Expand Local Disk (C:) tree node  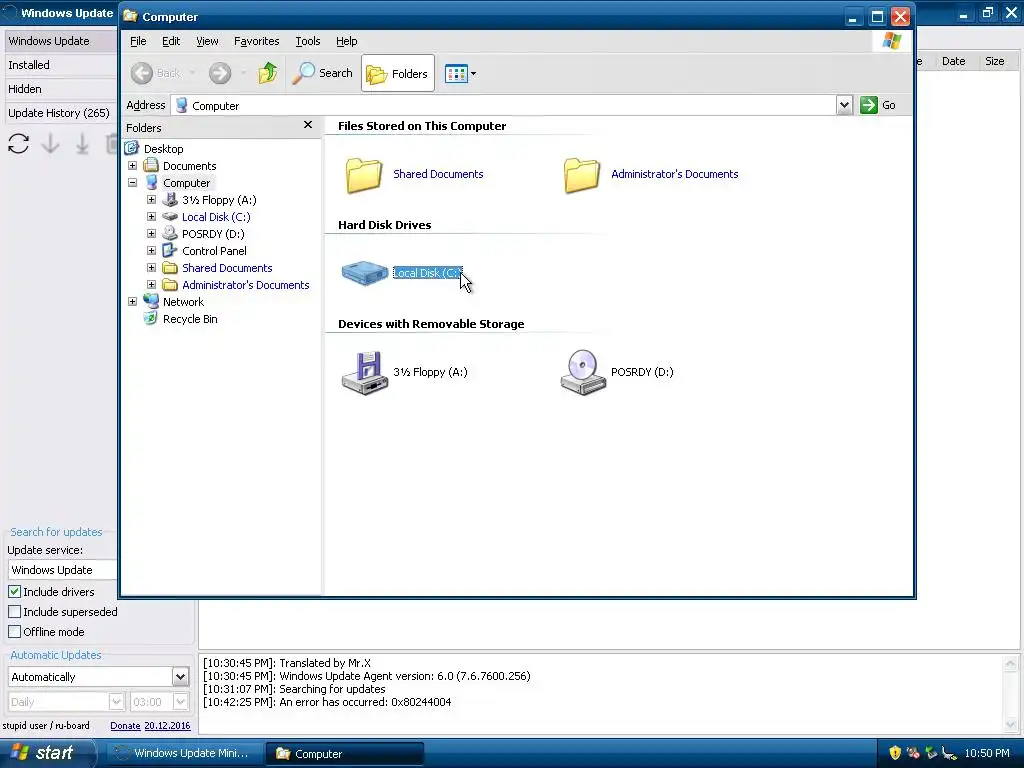(152, 217)
